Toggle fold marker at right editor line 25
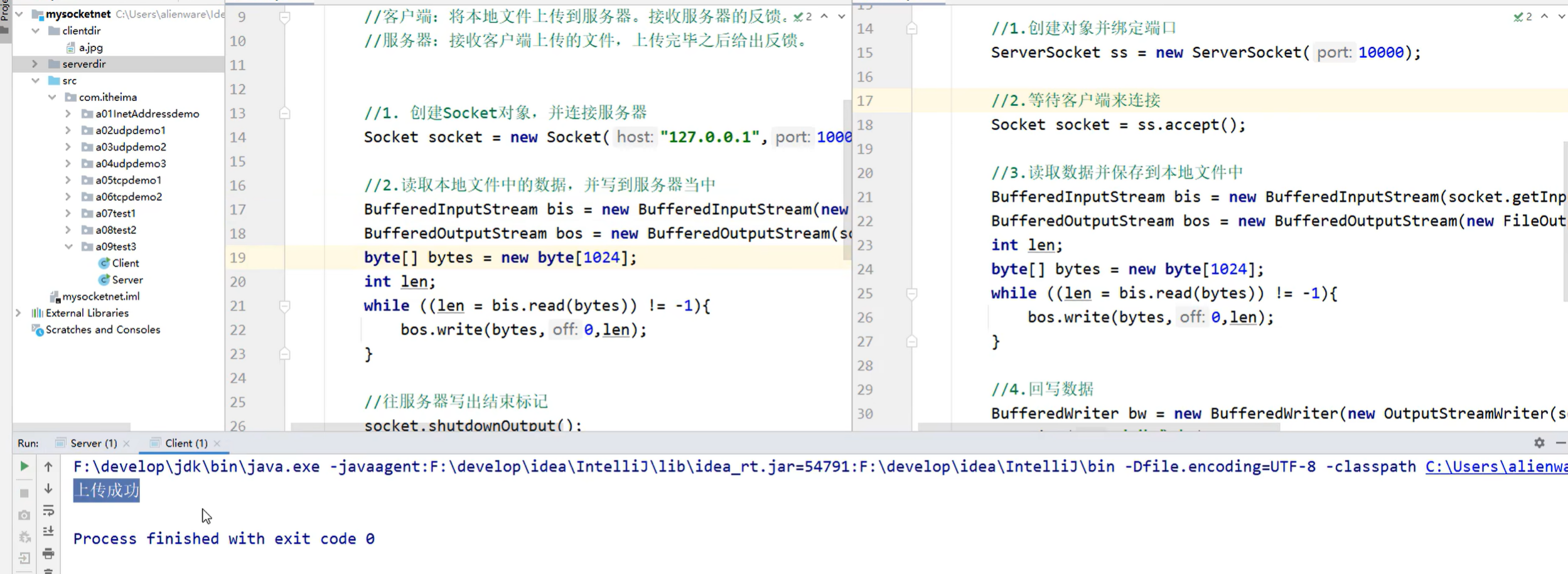Screen dimensions: 1568x574 (x=911, y=294)
